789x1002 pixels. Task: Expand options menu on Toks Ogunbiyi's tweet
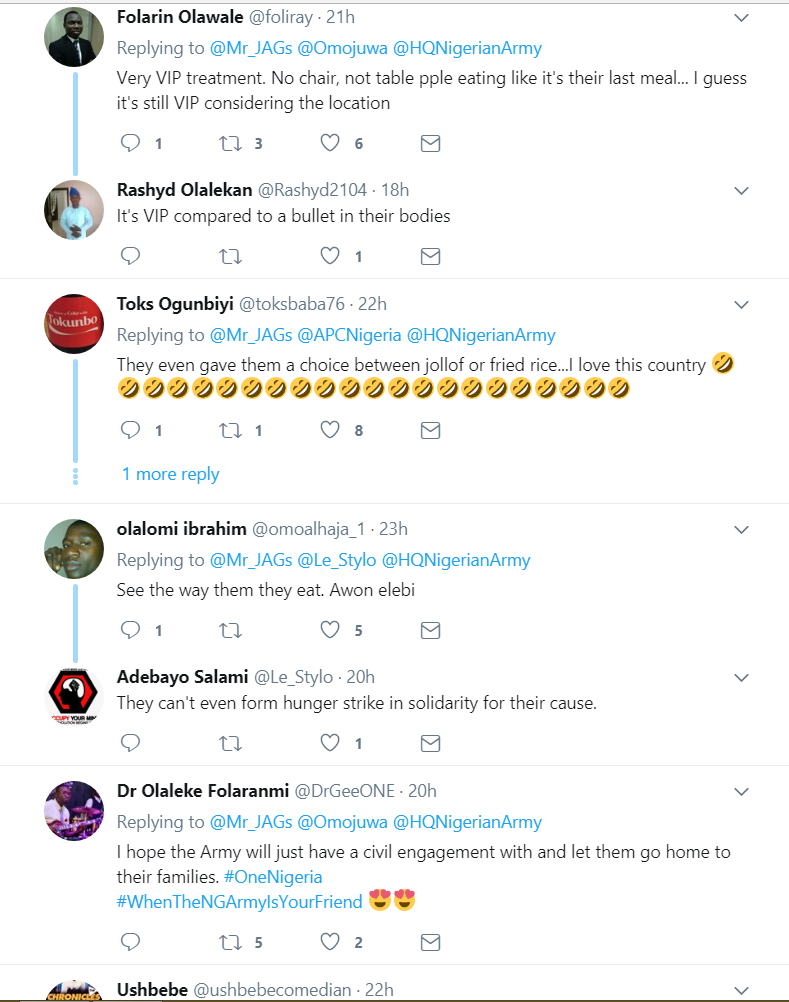click(742, 305)
